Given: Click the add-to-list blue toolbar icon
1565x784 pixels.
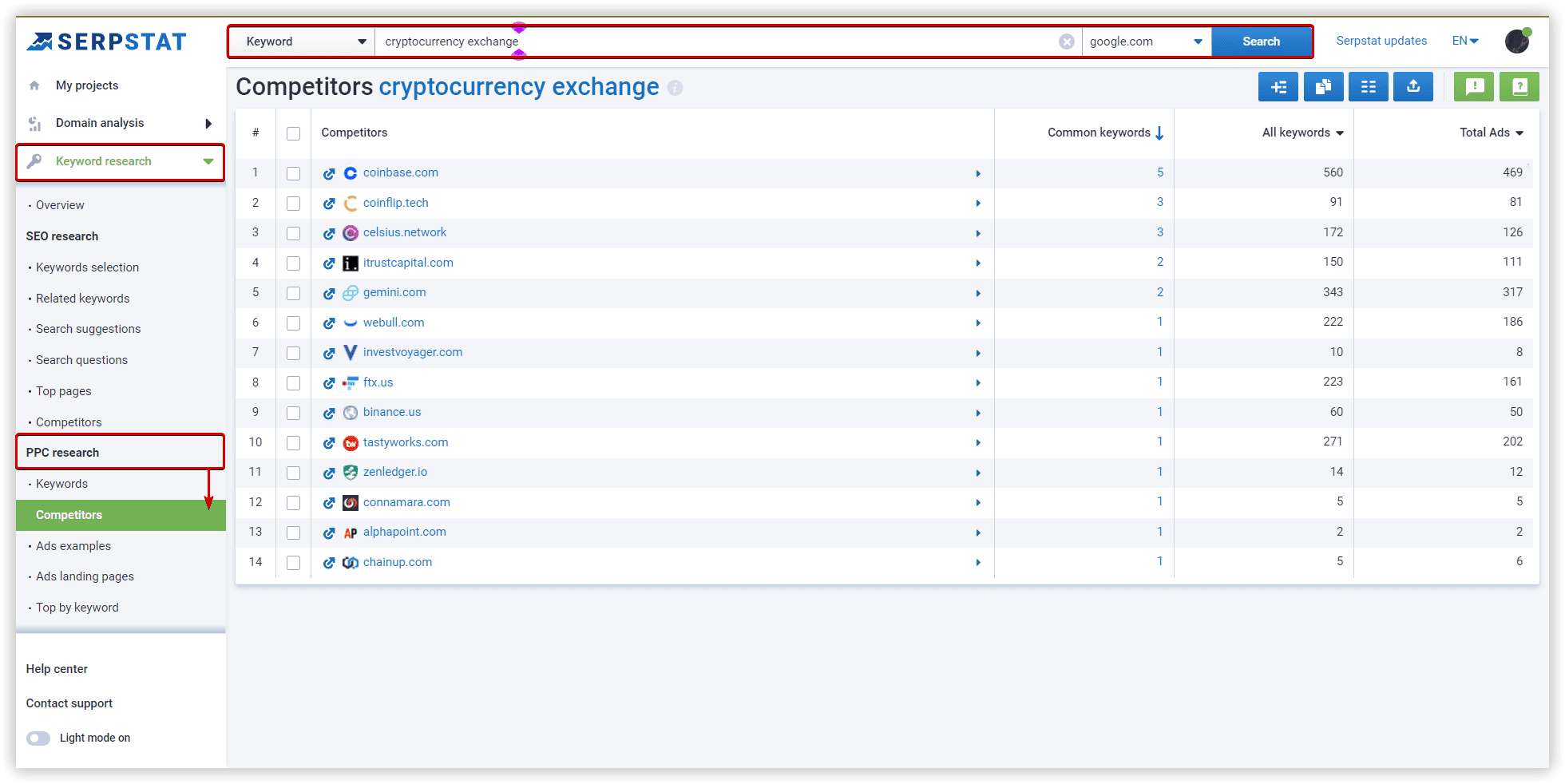Looking at the screenshot, I should pyautogui.click(x=1278, y=86).
